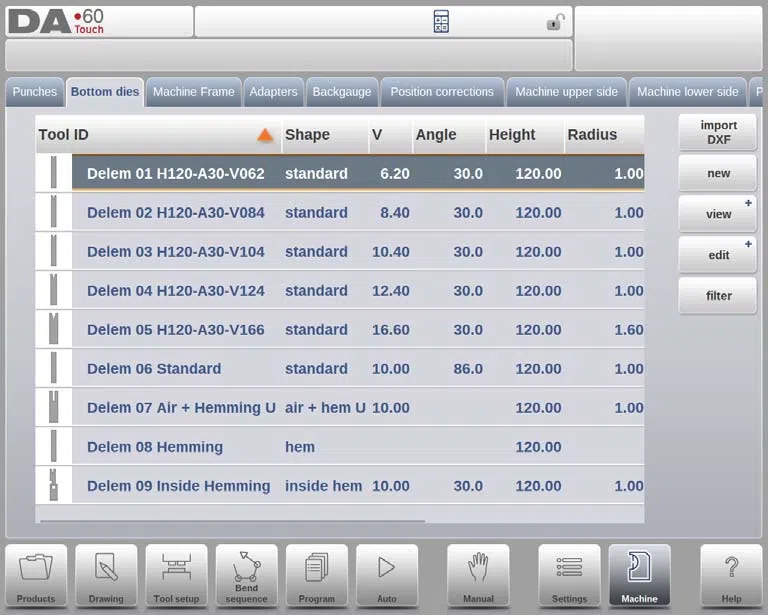This screenshot has width=768, height=615.
Task: Click the filter button
Action: pyautogui.click(x=718, y=296)
